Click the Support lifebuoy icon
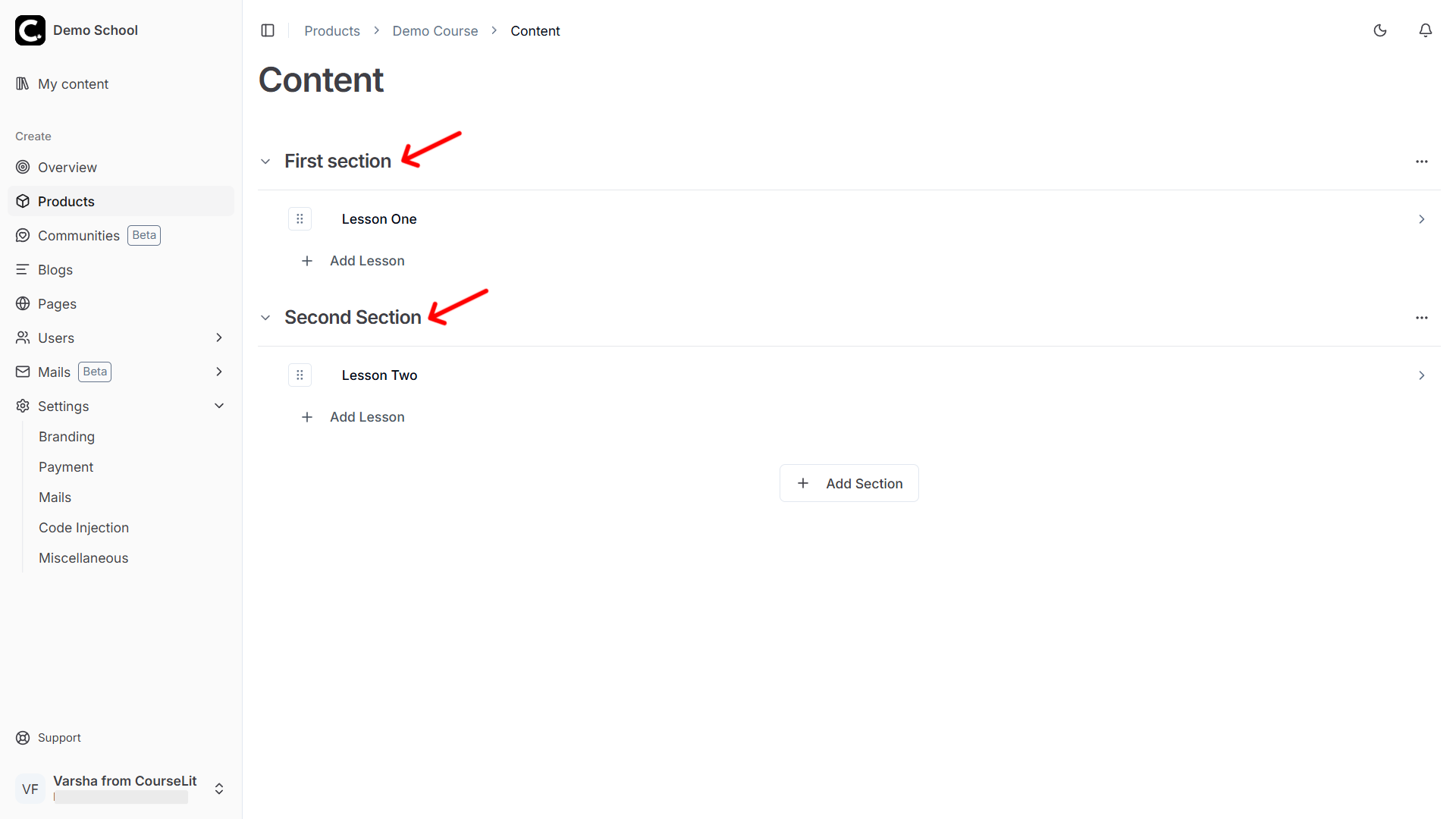Viewport: 1456px width, 819px height. coord(23,738)
